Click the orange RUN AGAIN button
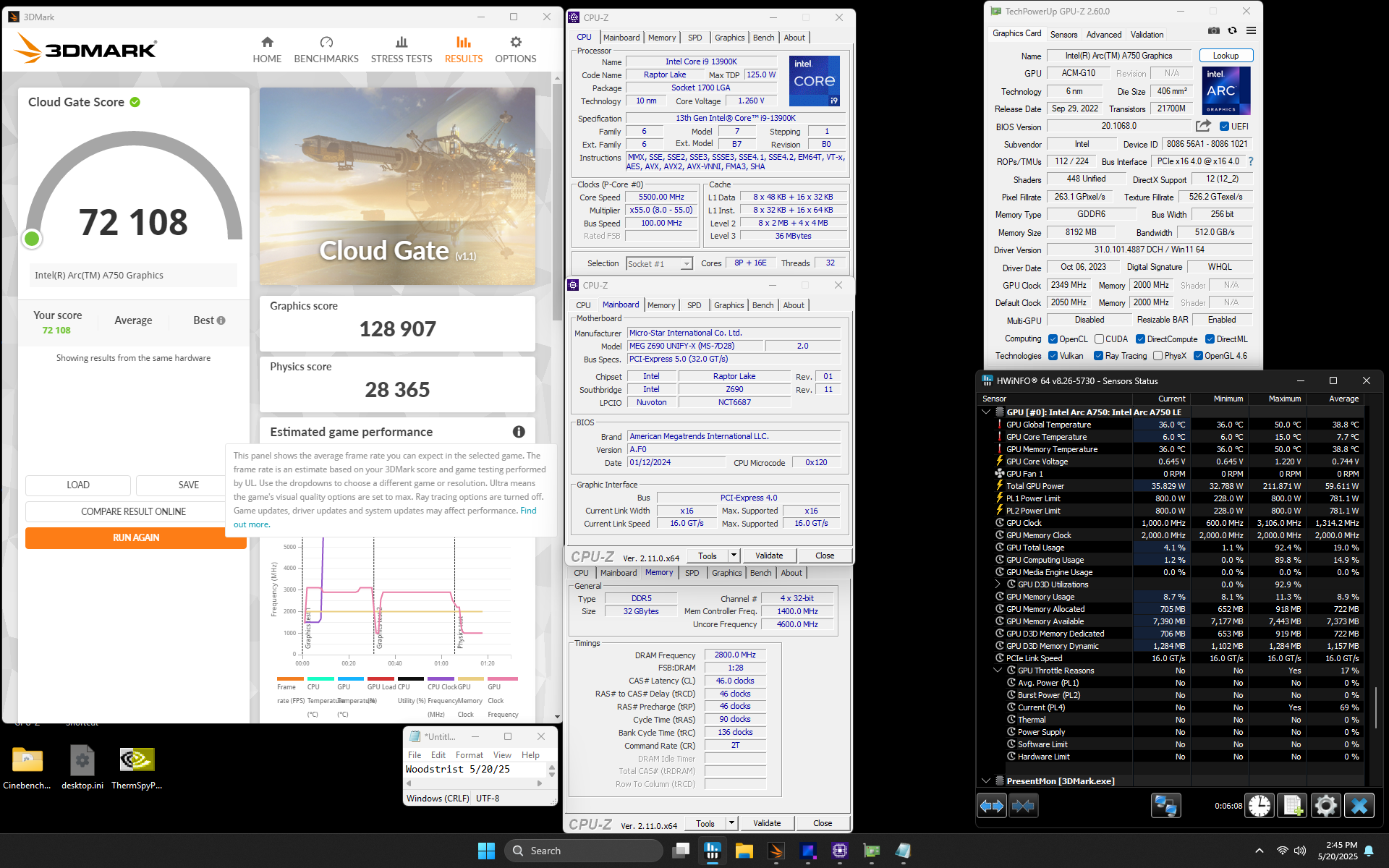Screen dimensions: 1389x868 [136, 538]
